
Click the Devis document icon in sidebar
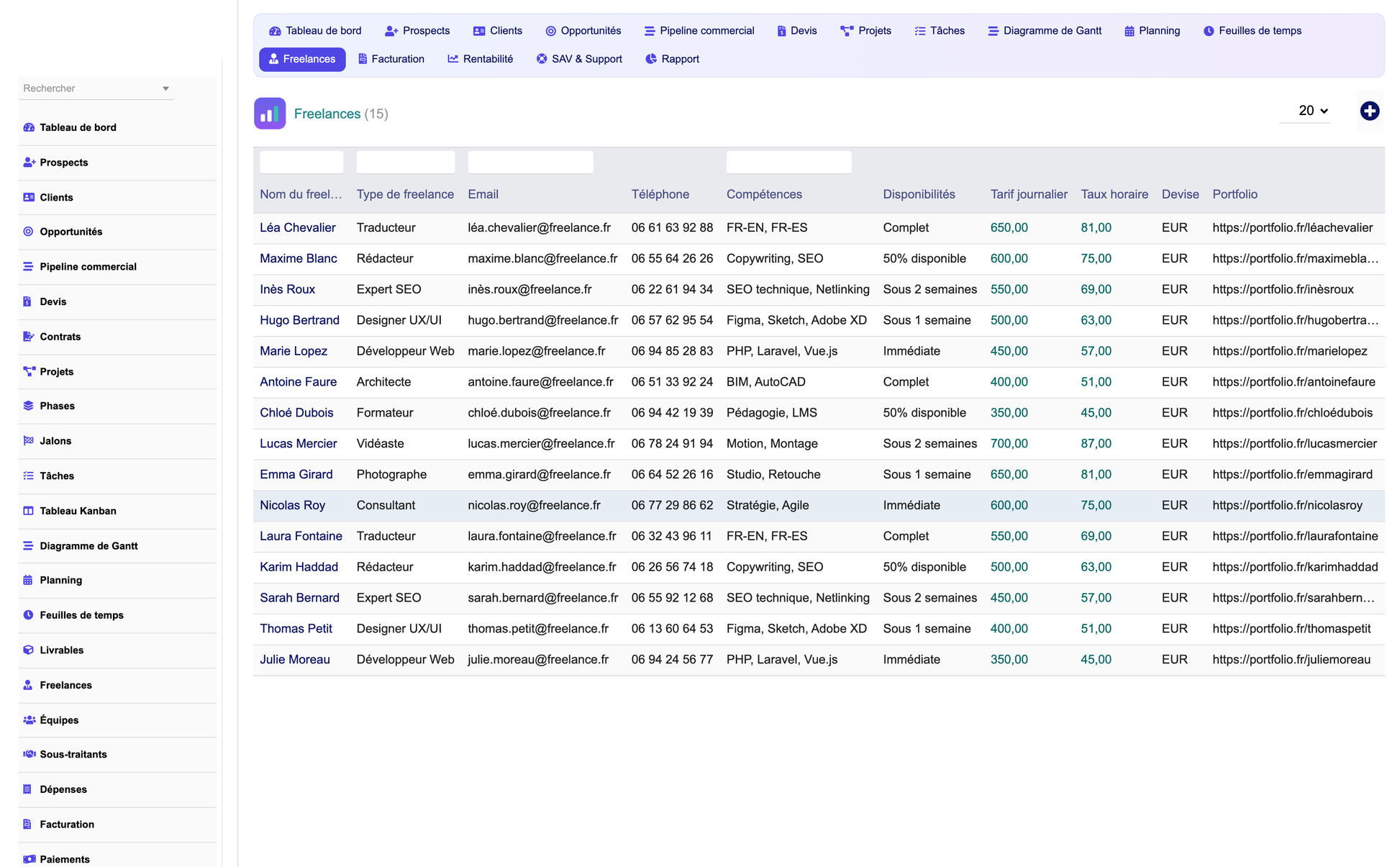click(27, 301)
